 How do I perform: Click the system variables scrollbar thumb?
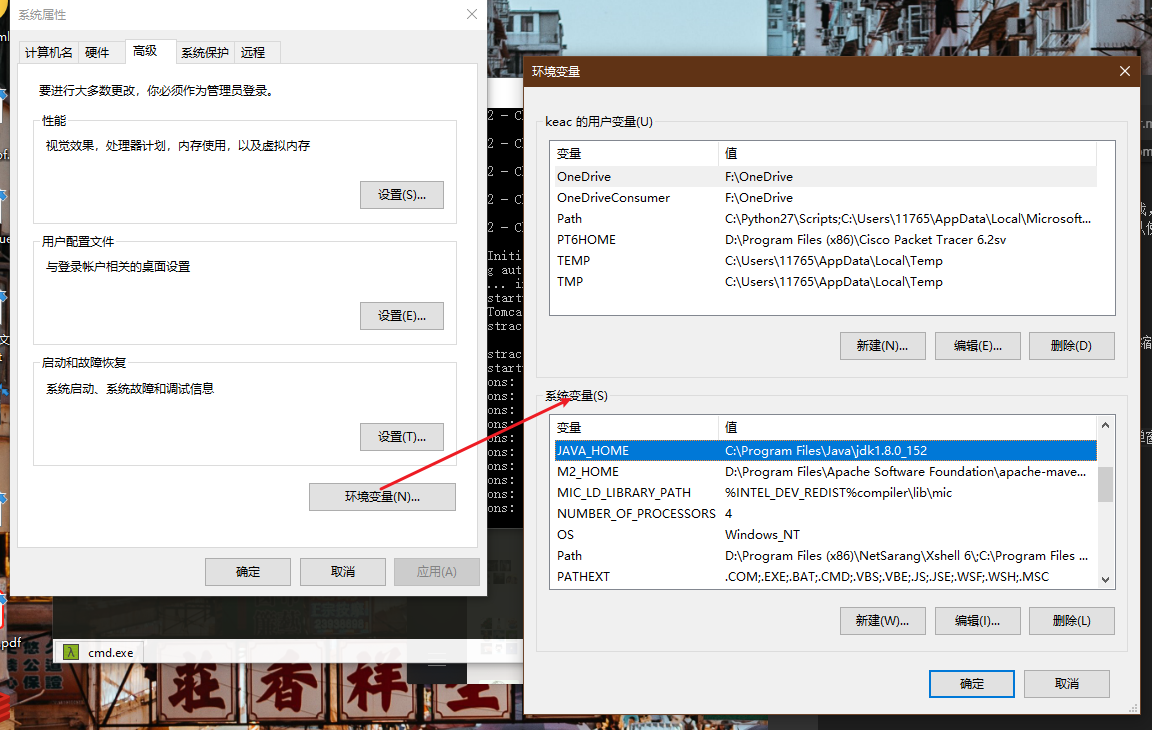pyautogui.click(x=1105, y=484)
